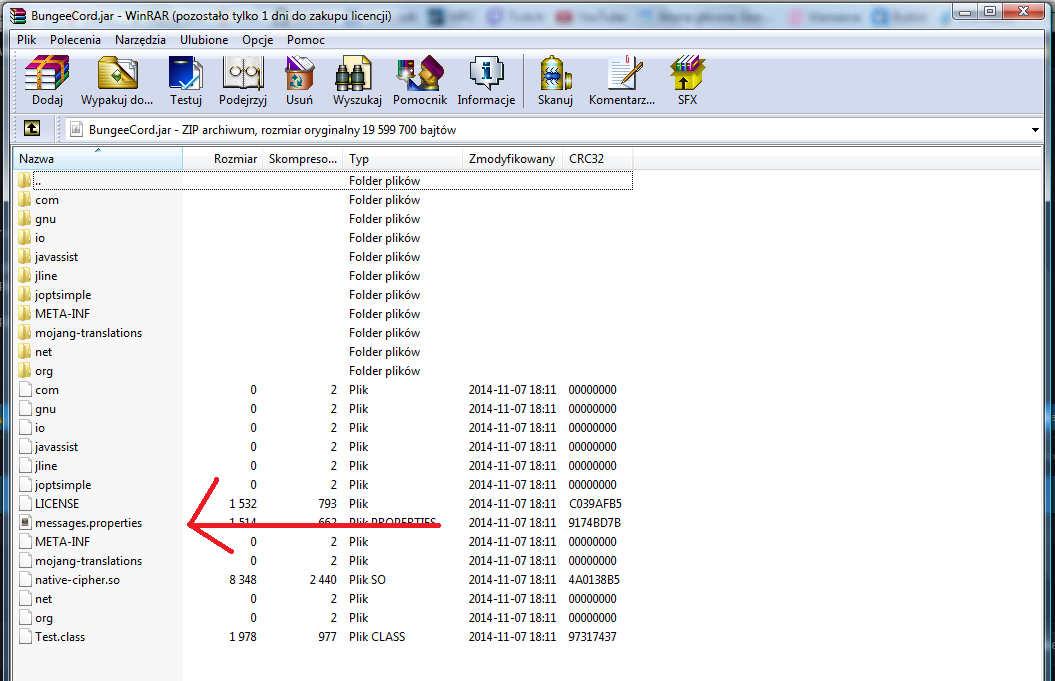
Task: Run Skanuj virus scan icon
Action: 555,81
